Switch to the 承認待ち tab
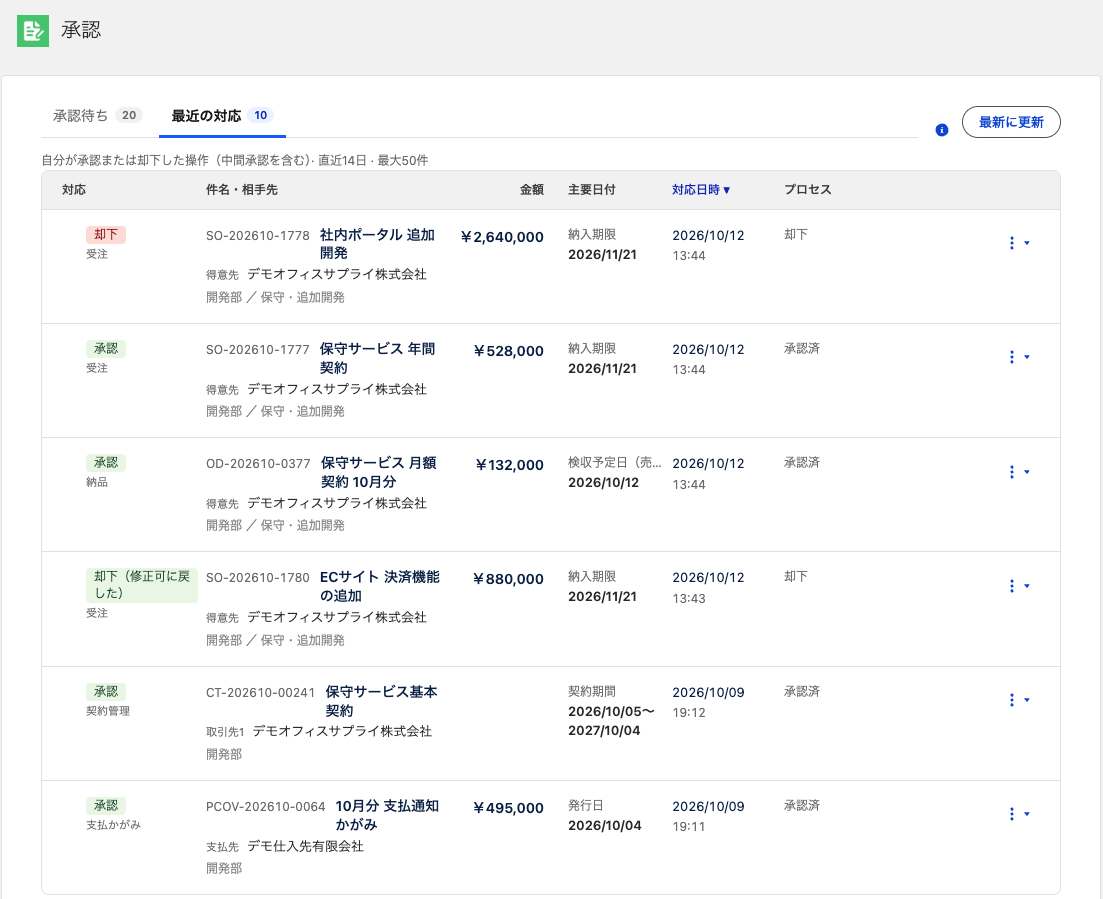This screenshot has height=899, width=1103. click(x=98, y=115)
